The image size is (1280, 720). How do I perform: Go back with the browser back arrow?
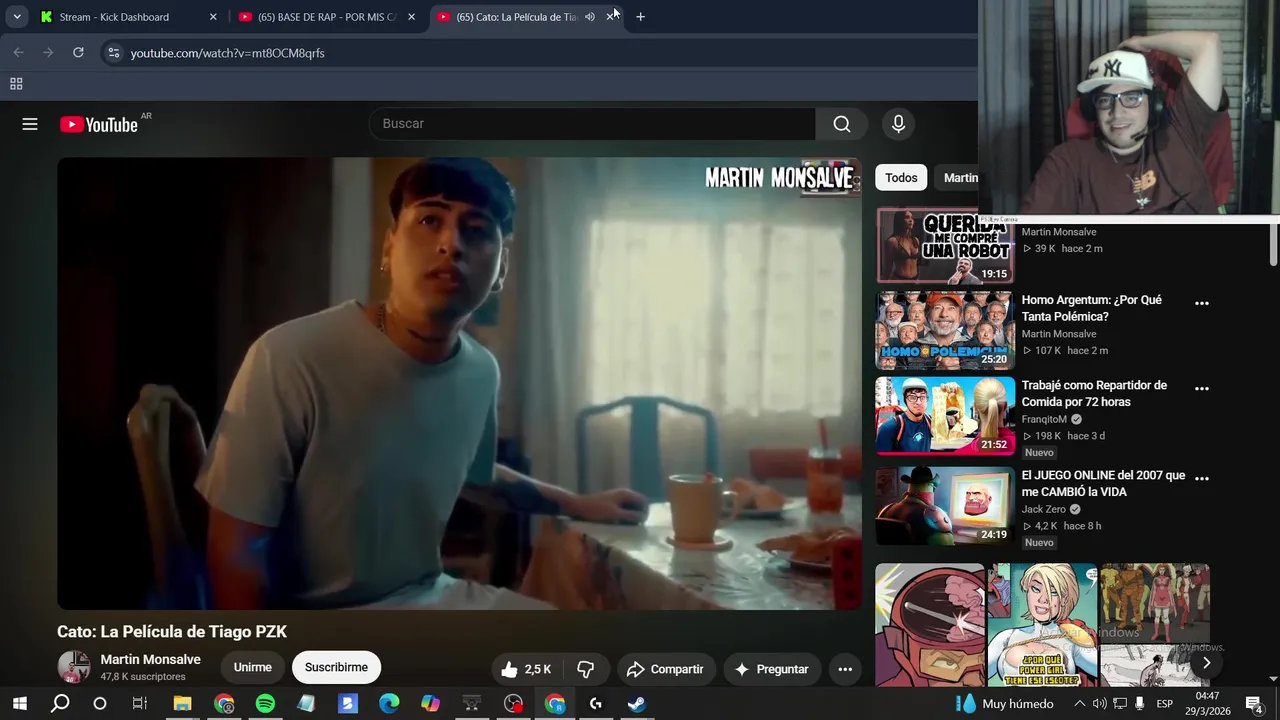18,52
